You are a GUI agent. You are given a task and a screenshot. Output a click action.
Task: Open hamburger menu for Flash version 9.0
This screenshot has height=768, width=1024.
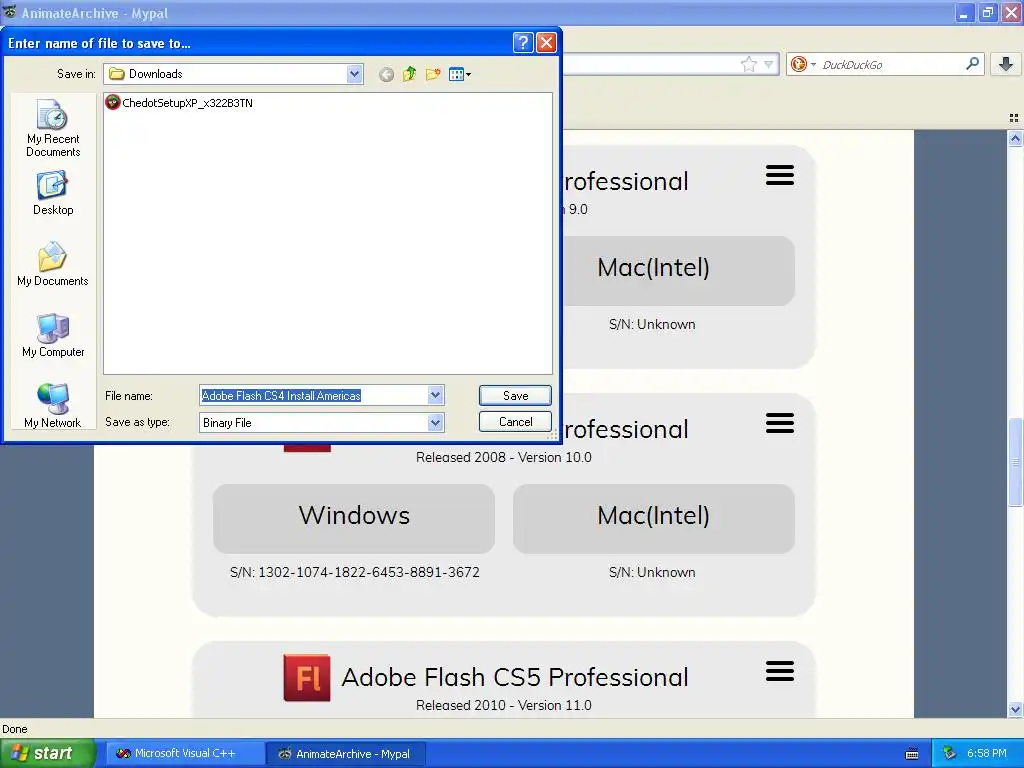pos(780,175)
